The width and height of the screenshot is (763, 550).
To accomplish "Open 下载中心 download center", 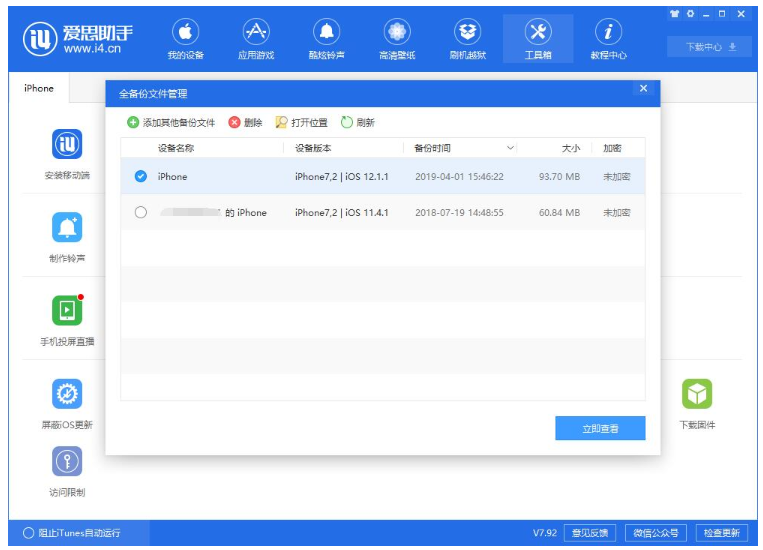I will coord(709,47).
